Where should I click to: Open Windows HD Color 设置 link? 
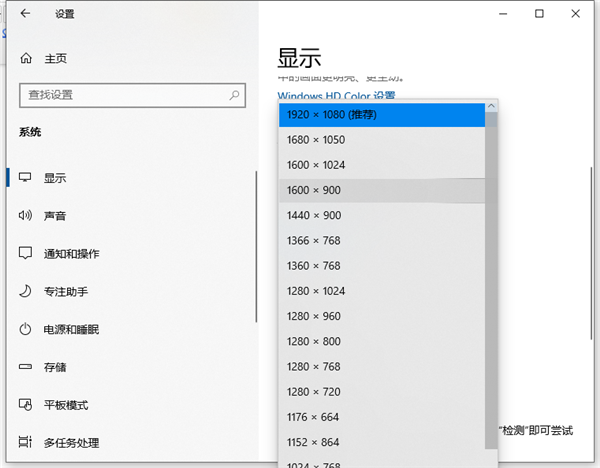tap(336, 96)
